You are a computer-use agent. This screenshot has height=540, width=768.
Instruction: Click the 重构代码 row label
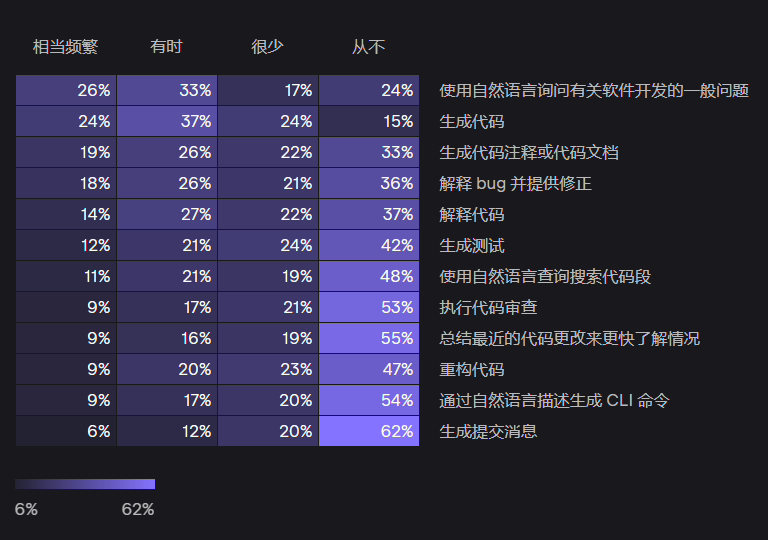[x=472, y=369]
